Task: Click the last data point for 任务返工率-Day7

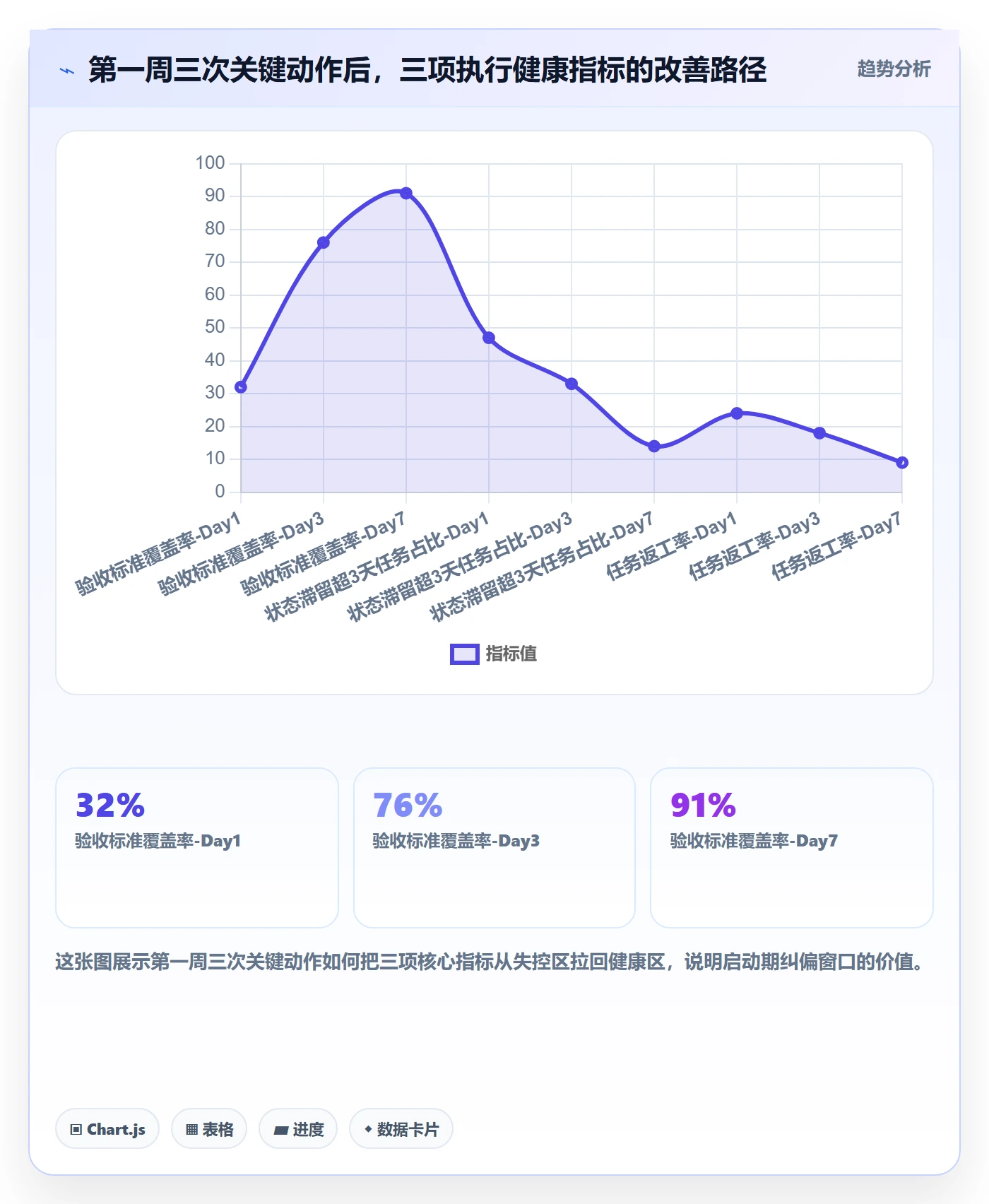Action: [x=902, y=463]
